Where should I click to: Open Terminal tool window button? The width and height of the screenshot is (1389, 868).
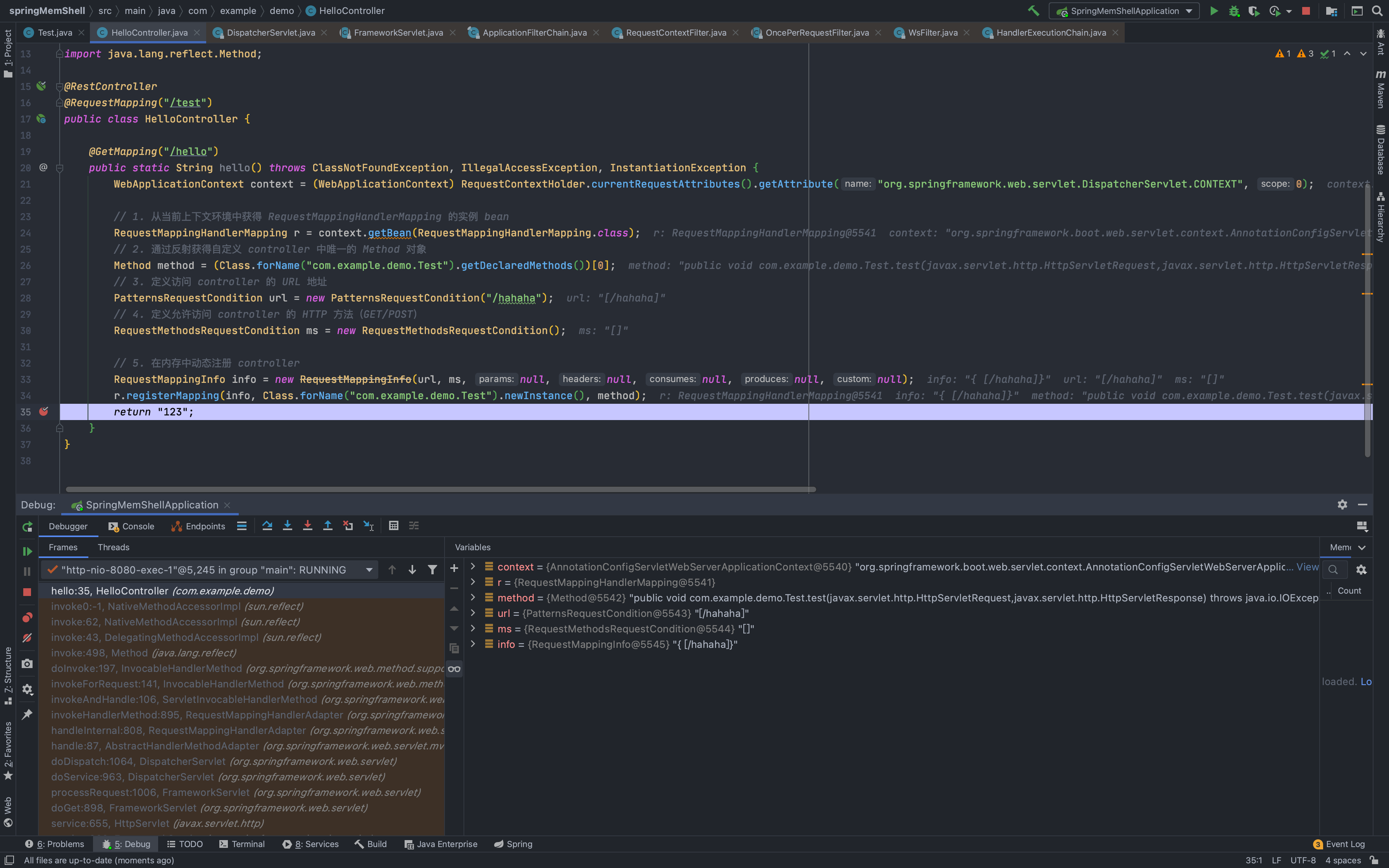(x=241, y=844)
